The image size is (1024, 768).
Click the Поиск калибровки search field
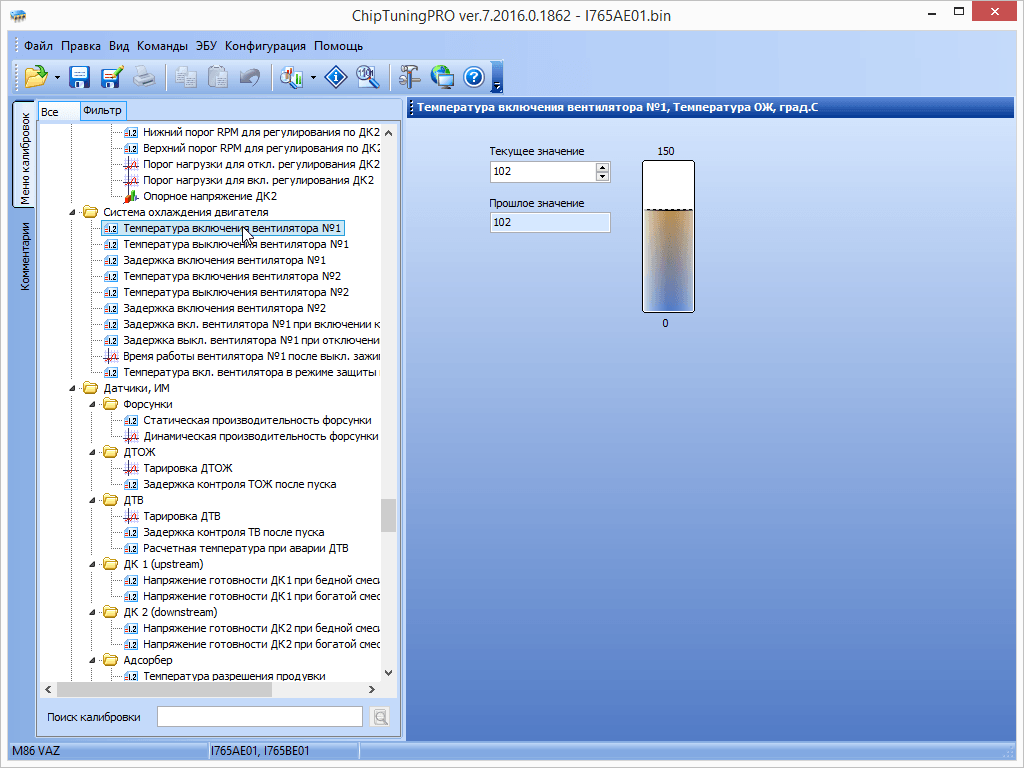[259, 716]
